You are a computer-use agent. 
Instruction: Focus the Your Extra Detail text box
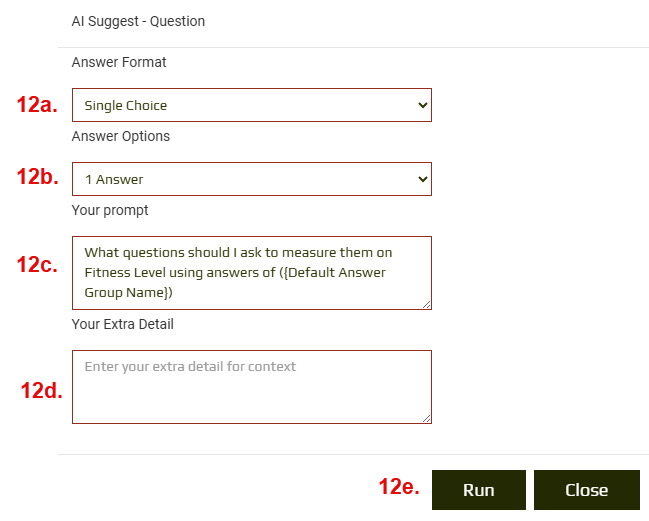tap(251, 386)
